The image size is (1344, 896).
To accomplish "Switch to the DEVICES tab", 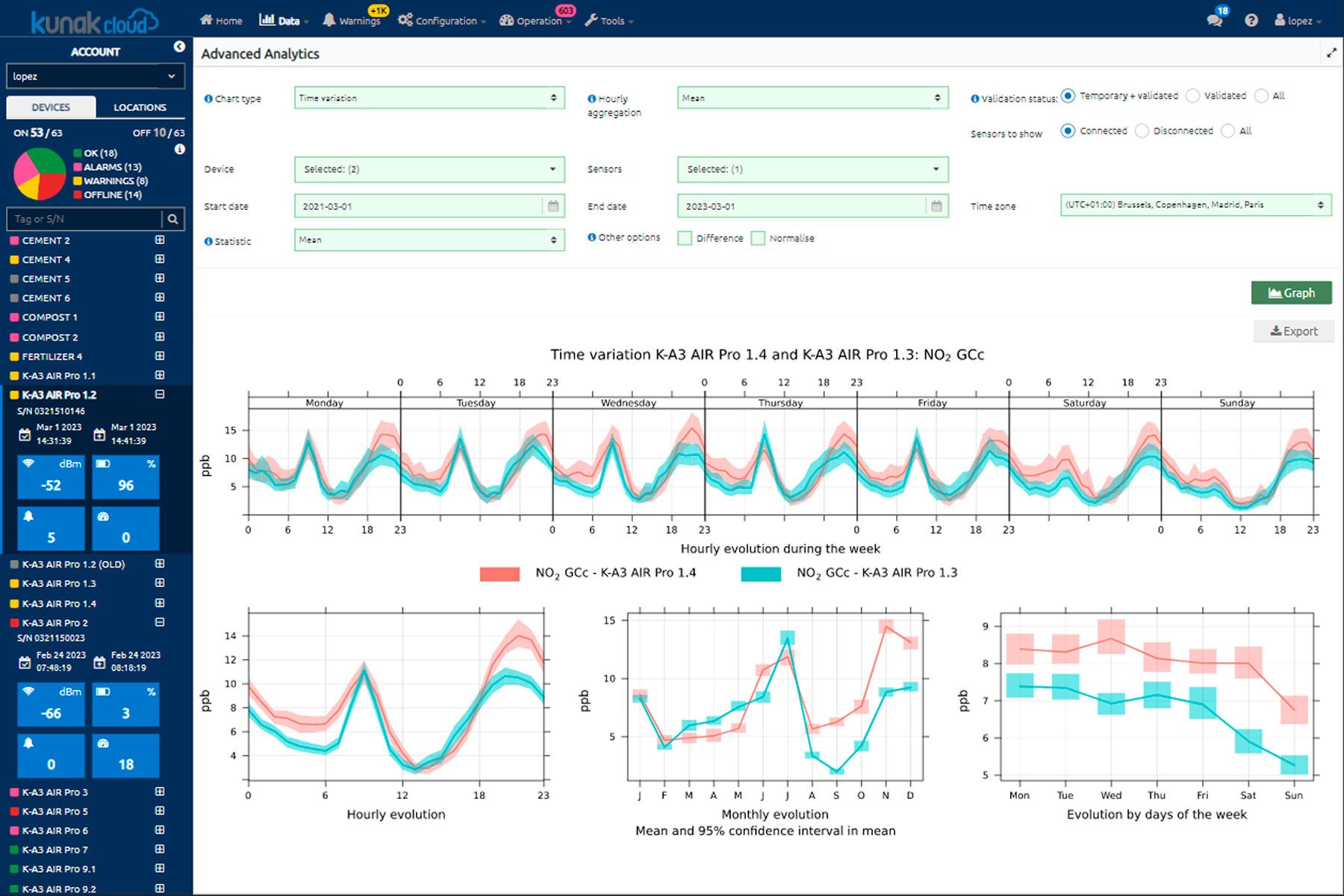I will 51,108.
